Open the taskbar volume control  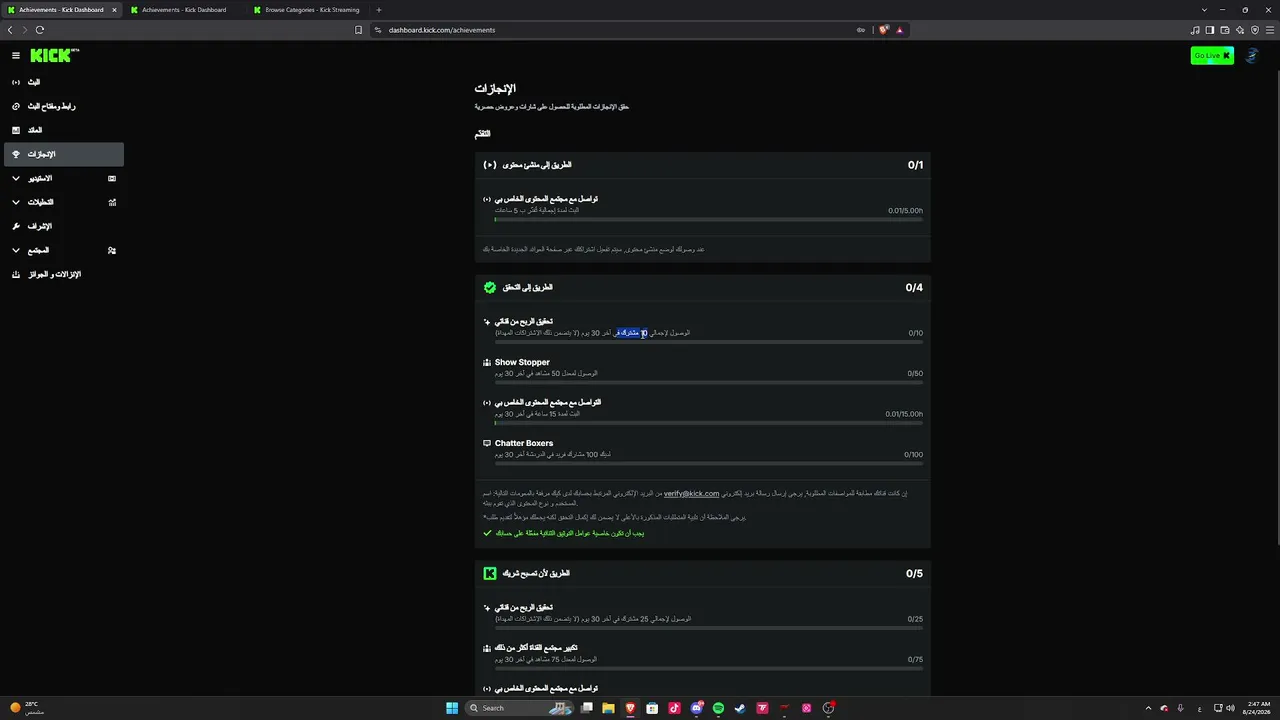coord(1229,708)
